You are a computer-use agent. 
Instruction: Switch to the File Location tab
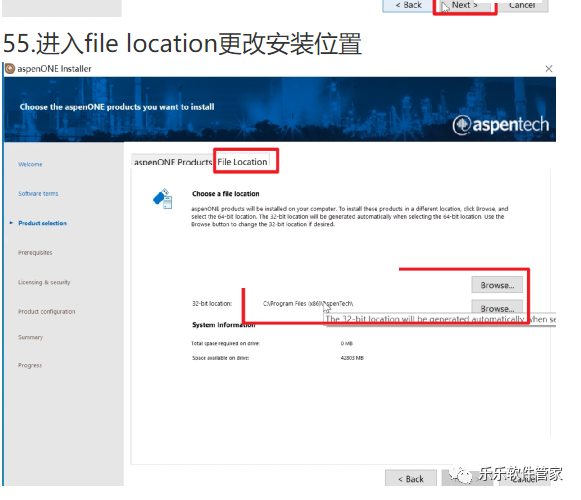242,162
